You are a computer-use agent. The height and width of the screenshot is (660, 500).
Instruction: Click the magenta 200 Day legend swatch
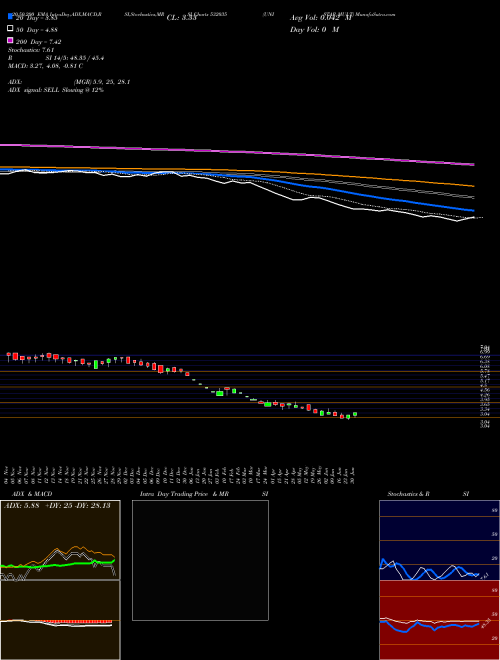[x=10, y=40]
